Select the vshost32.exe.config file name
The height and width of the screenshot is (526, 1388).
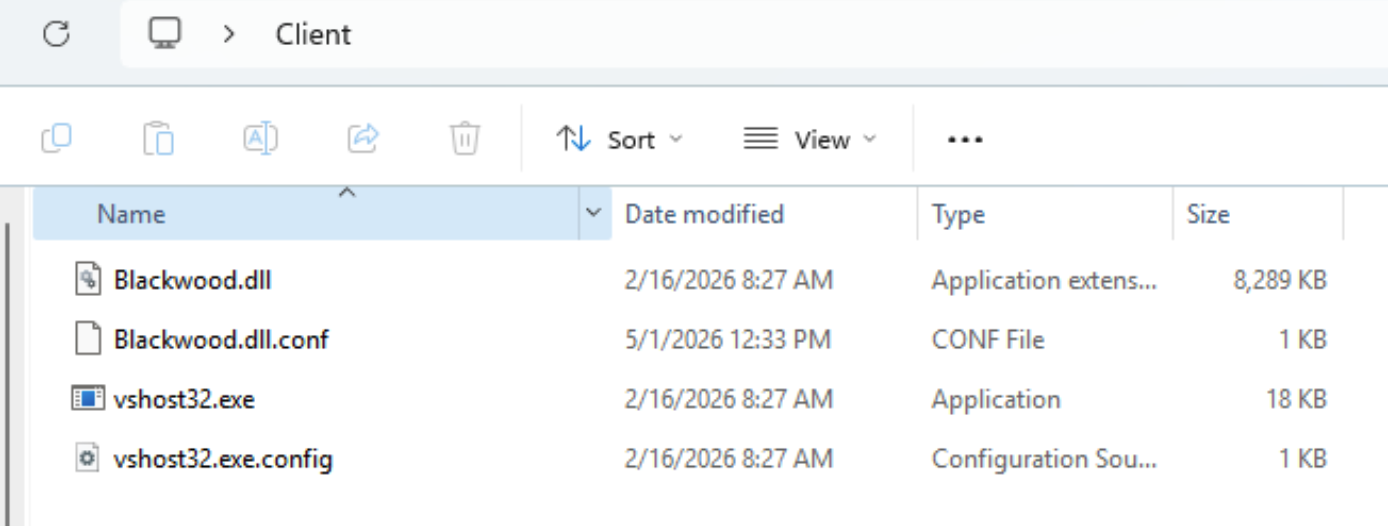pos(223,460)
